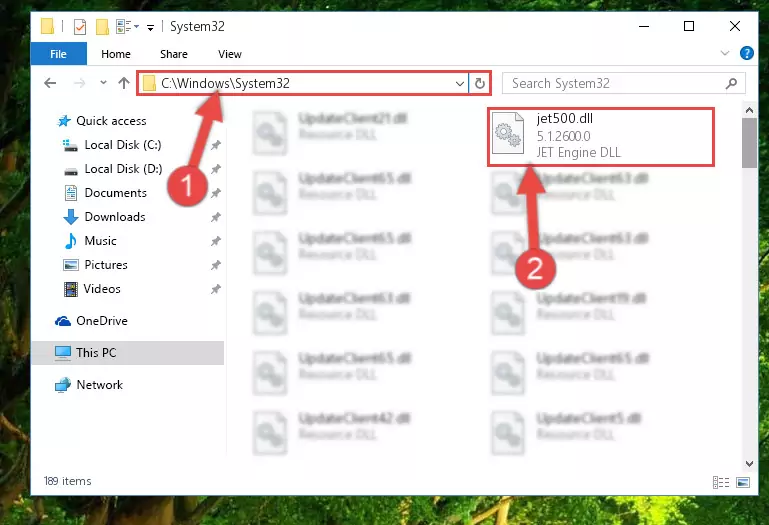This screenshot has height=525, width=769.
Task: Go up one folder level arrow
Action: [x=124, y=83]
